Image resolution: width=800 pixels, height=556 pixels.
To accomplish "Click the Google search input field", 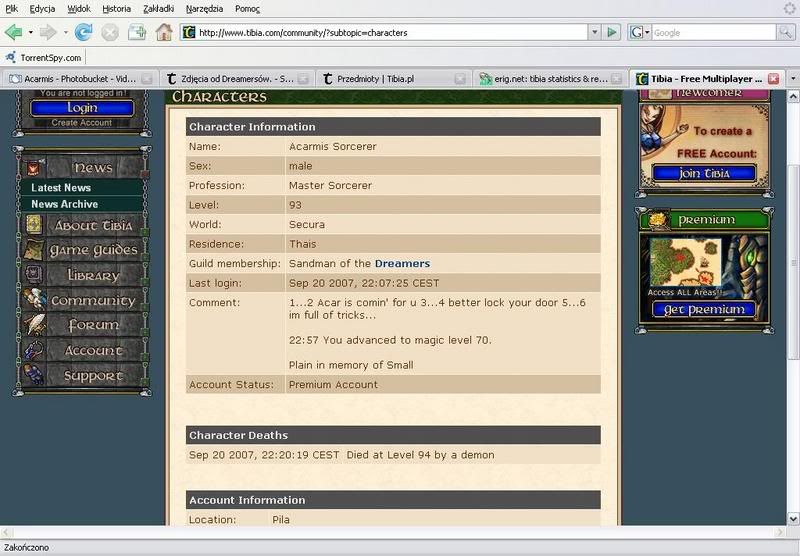I will (x=713, y=33).
